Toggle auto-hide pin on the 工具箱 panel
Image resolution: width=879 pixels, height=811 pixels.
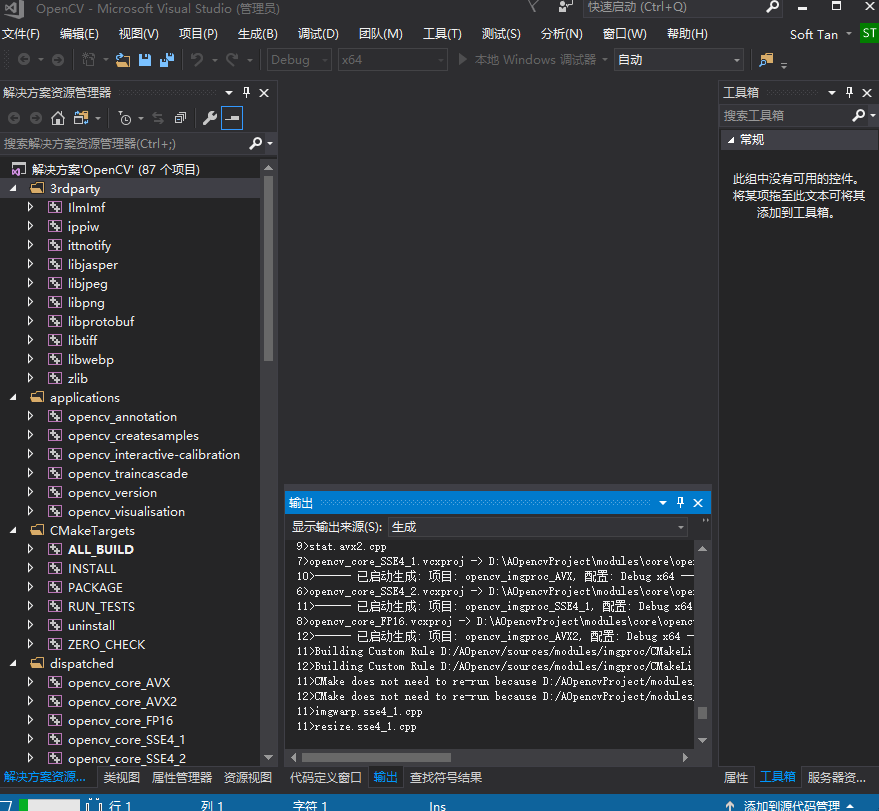pyautogui.click(x=849, y=92)
